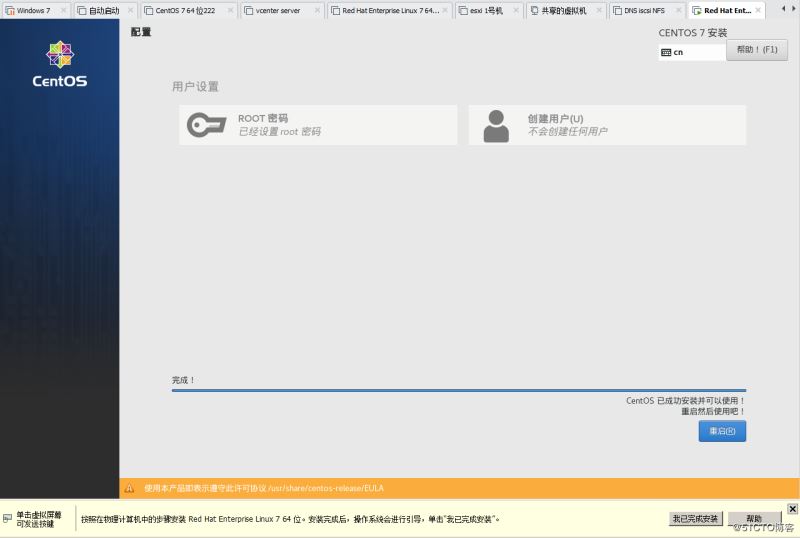Open the ROOT 密码 settings
The image size is (800, 538).
point(318,125)
